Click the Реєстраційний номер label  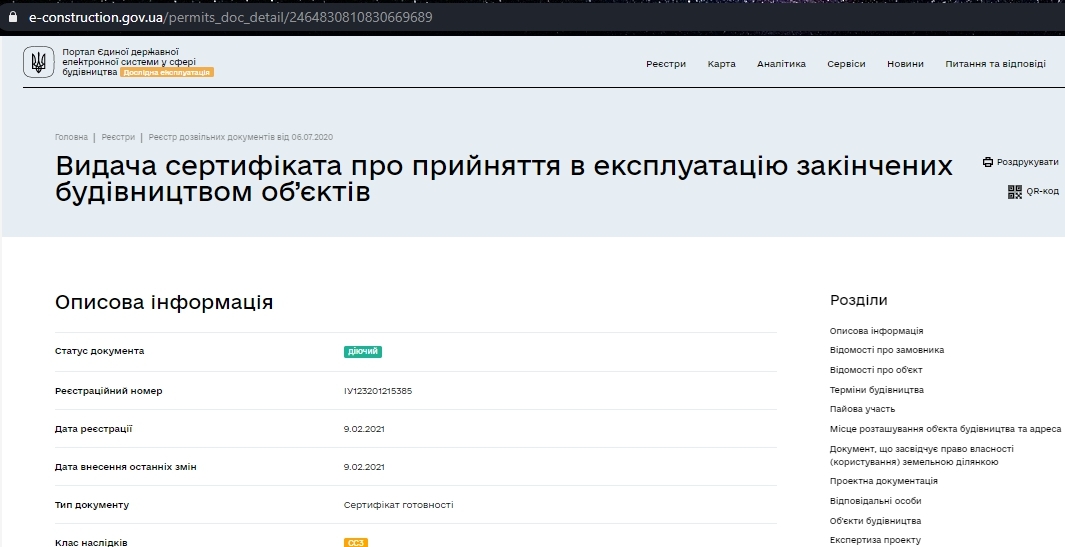tap(109, 391)
